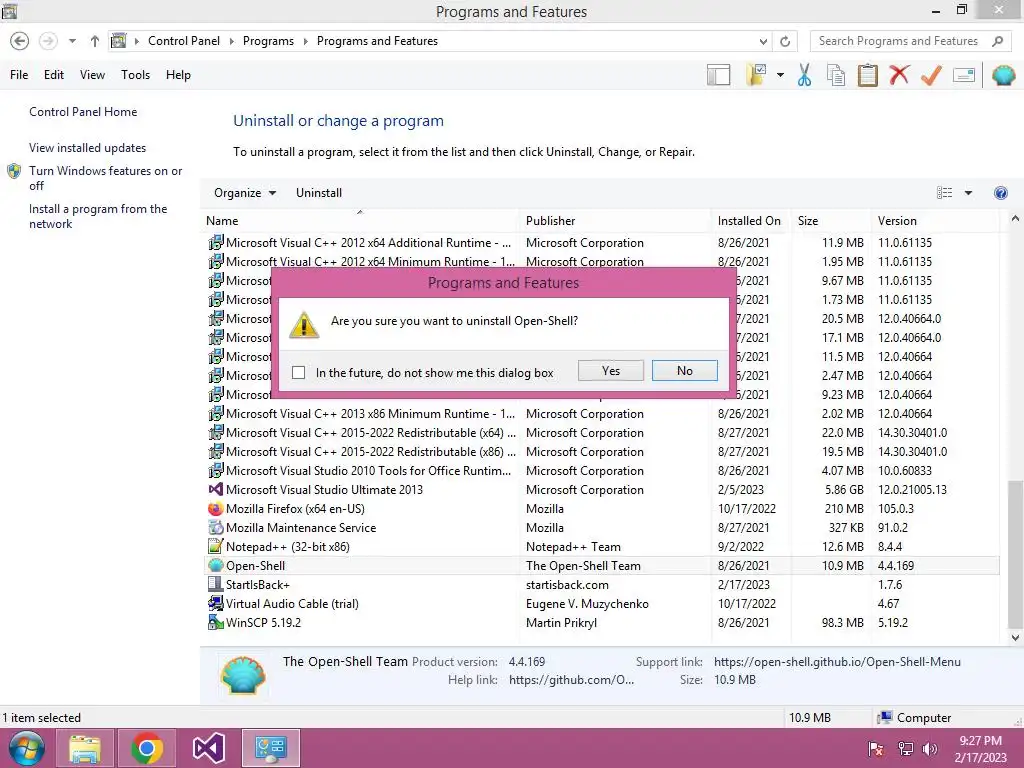Open Install a program from the network
Viewport: 1024px width, 768px height.
[x=98, y=216]
